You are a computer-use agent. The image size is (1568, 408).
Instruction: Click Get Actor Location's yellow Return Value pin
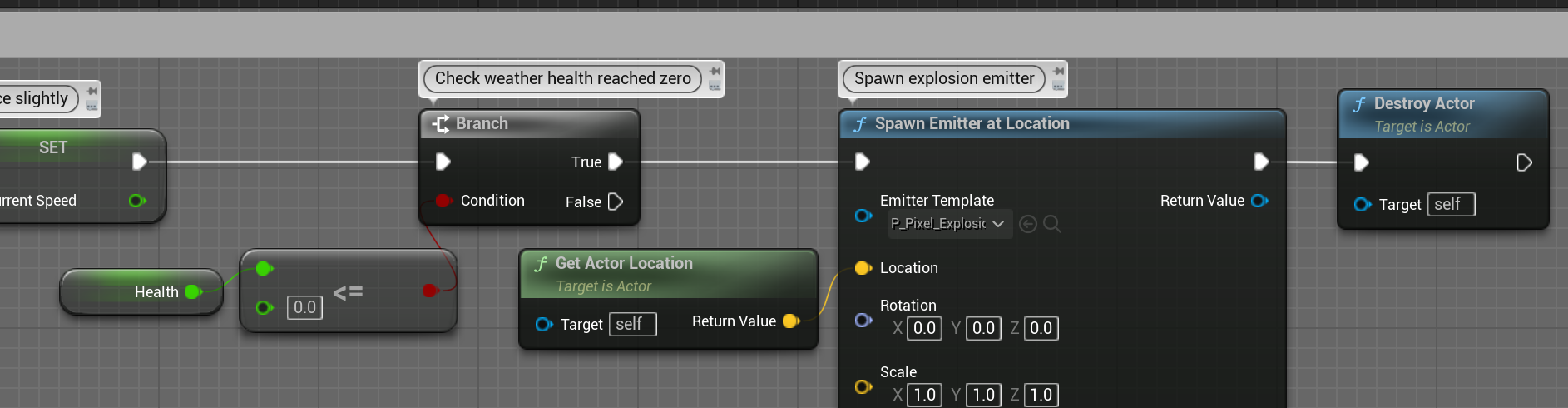(791, 321)
